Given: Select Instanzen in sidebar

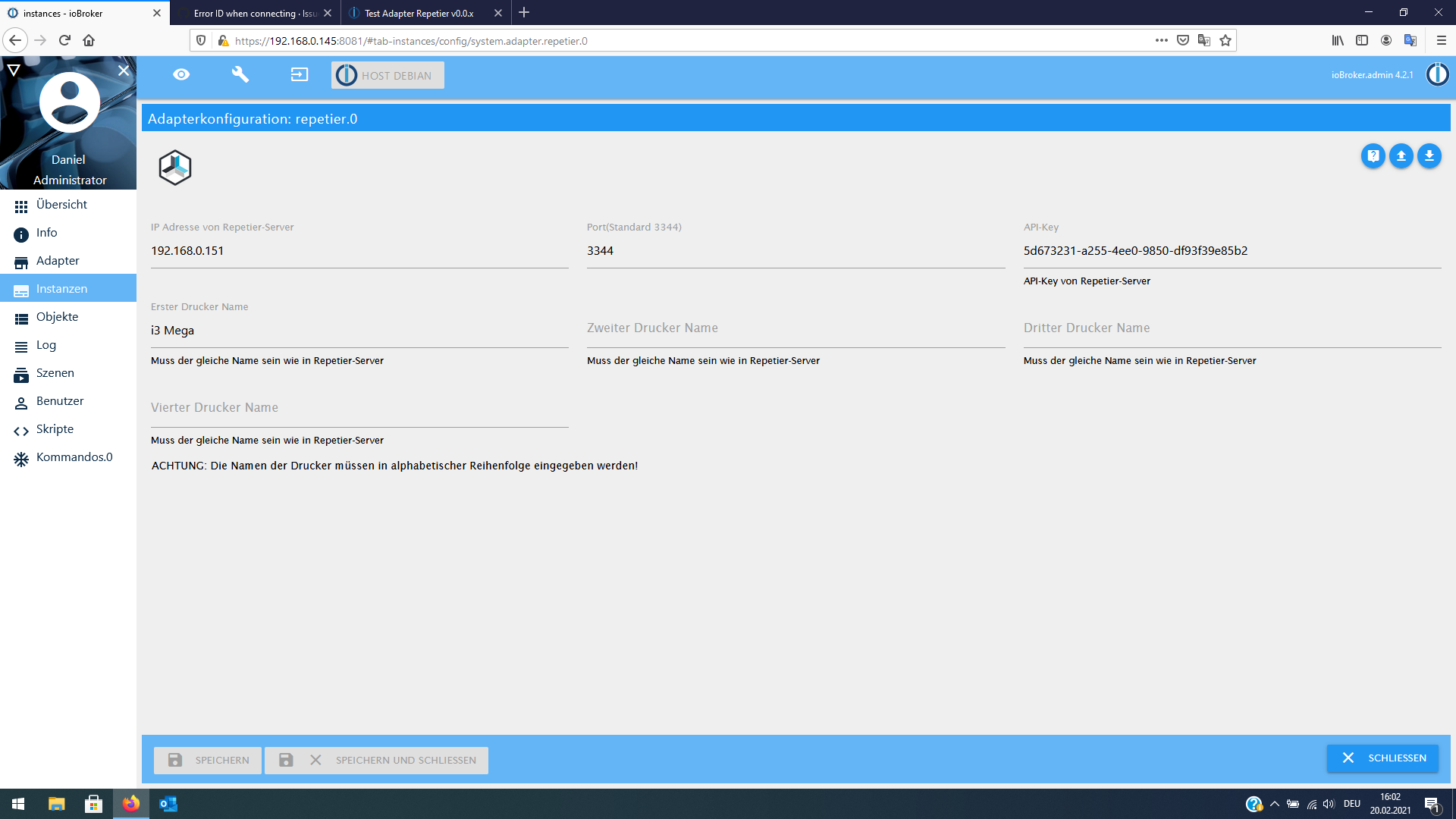Looking at the screenshot, I should [68, 289].
